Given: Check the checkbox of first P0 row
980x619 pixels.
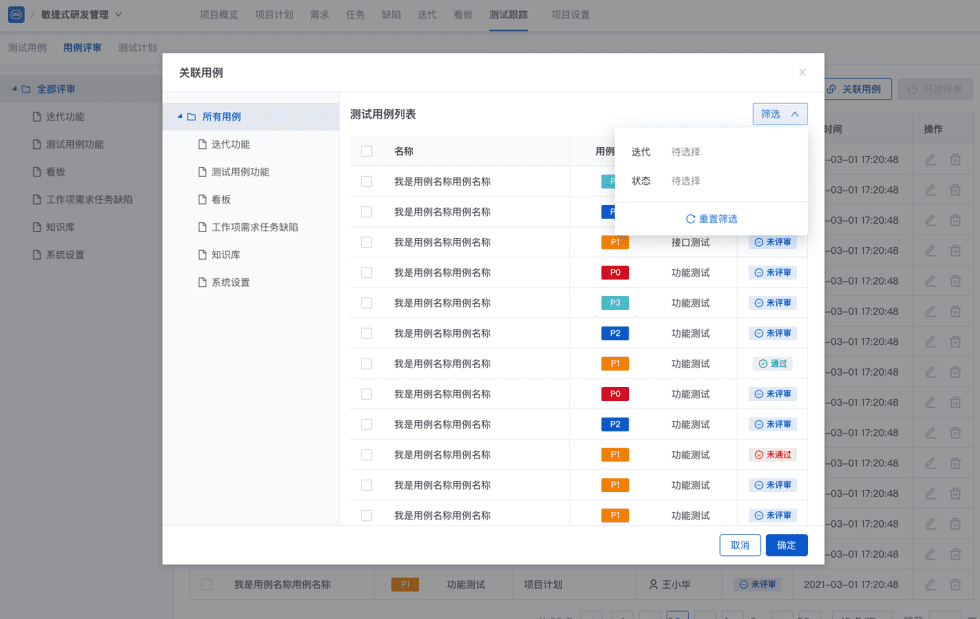Looking at the screenshot, I should (x=367, y=273).
